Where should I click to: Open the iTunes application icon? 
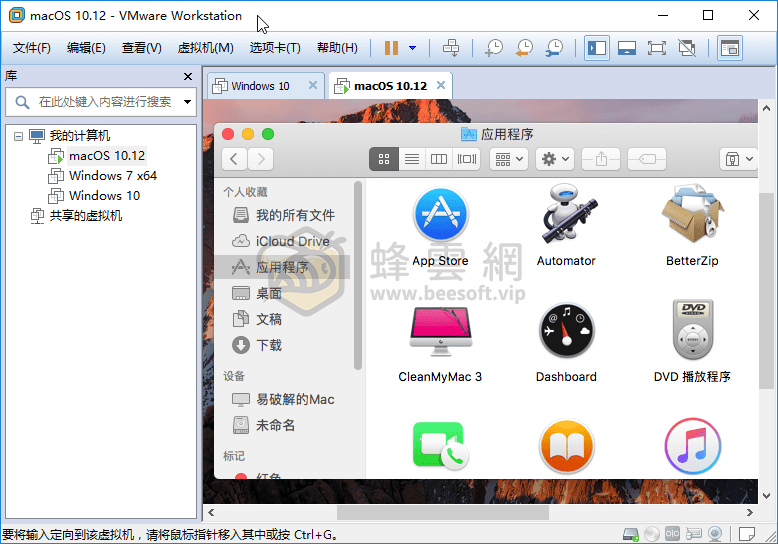click(x=693, y=447)
